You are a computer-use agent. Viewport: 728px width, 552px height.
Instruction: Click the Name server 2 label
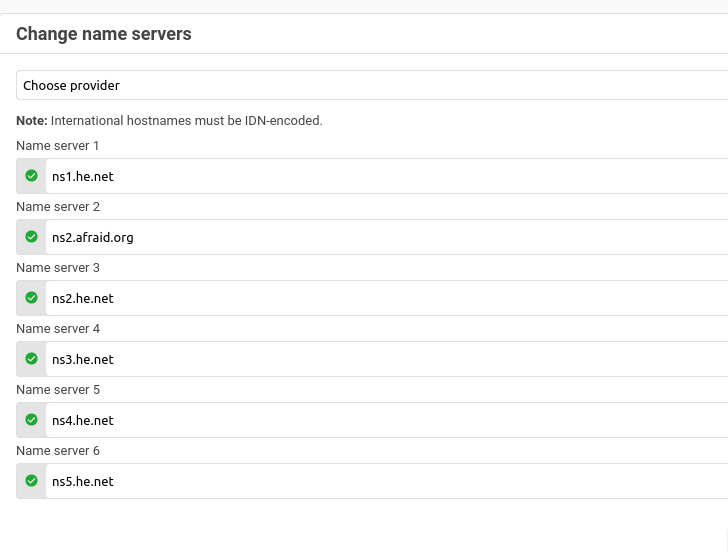click(58, 207)
